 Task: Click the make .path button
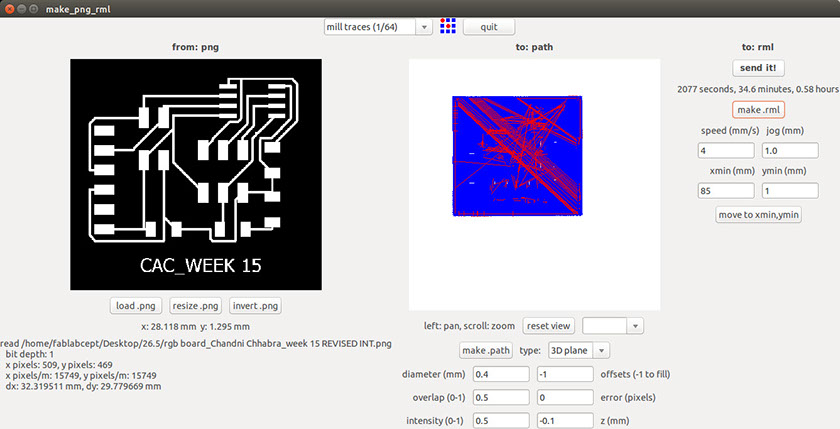tap(486, 350)
